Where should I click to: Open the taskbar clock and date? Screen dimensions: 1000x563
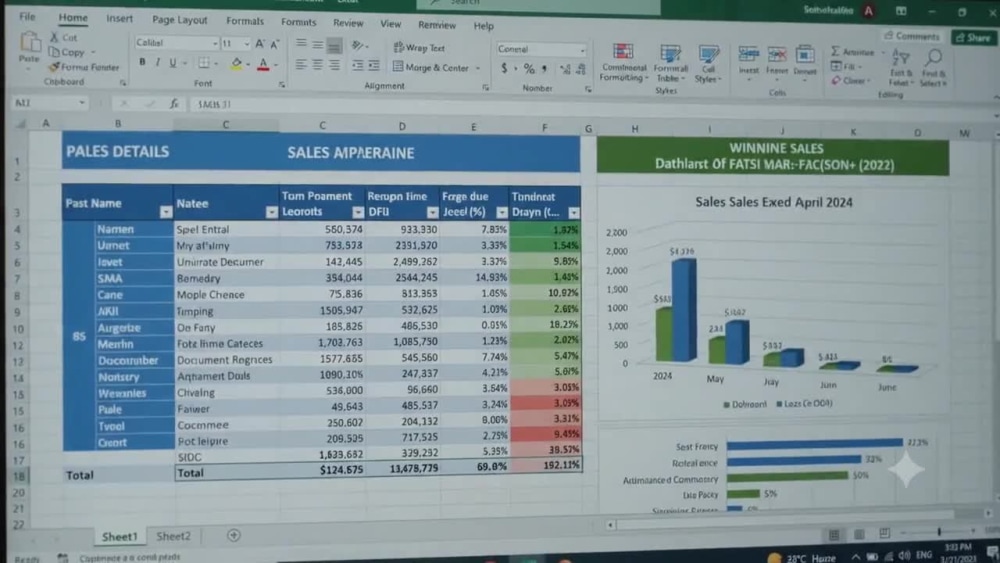pyautogui.click(x=957, y=553)
